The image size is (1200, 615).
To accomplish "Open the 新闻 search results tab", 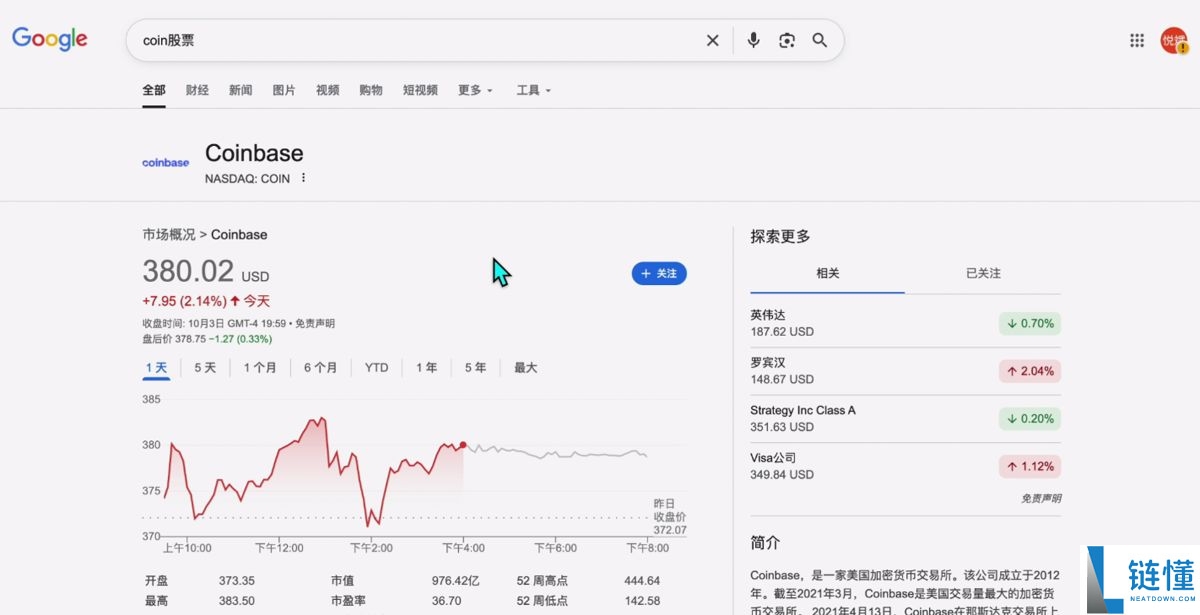I will pyautogui.click(x=240, y=90).
